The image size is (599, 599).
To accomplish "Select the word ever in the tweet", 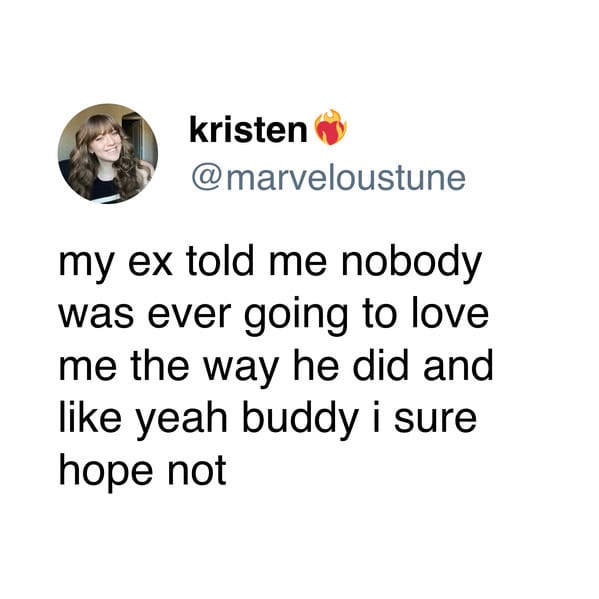I will [x=189, y=317].
